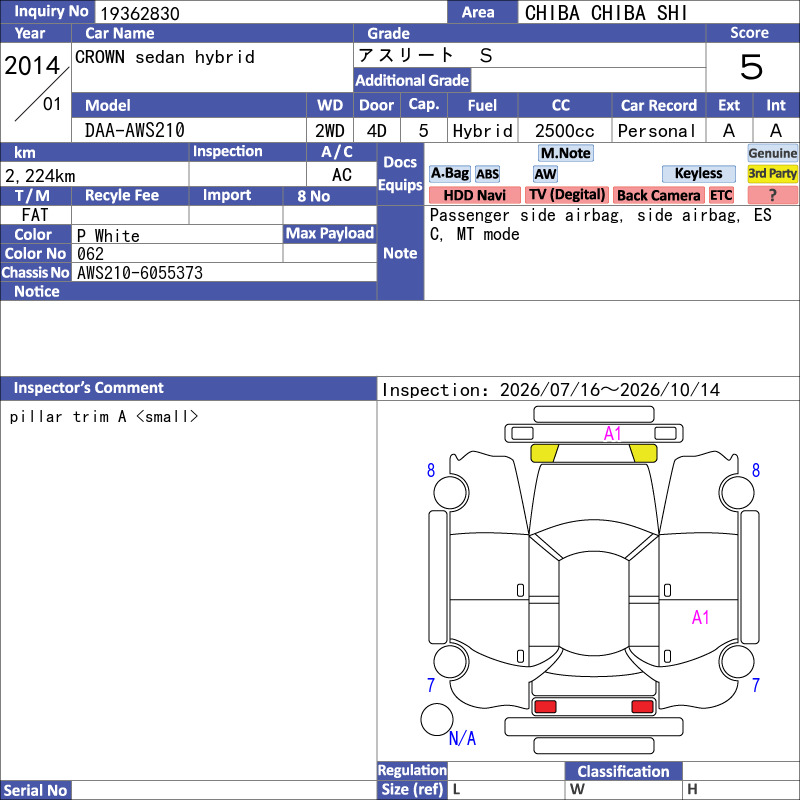Select the AW equipment badge
The width and height of the screenshot is (800, 800).
(x=545, y=174)
